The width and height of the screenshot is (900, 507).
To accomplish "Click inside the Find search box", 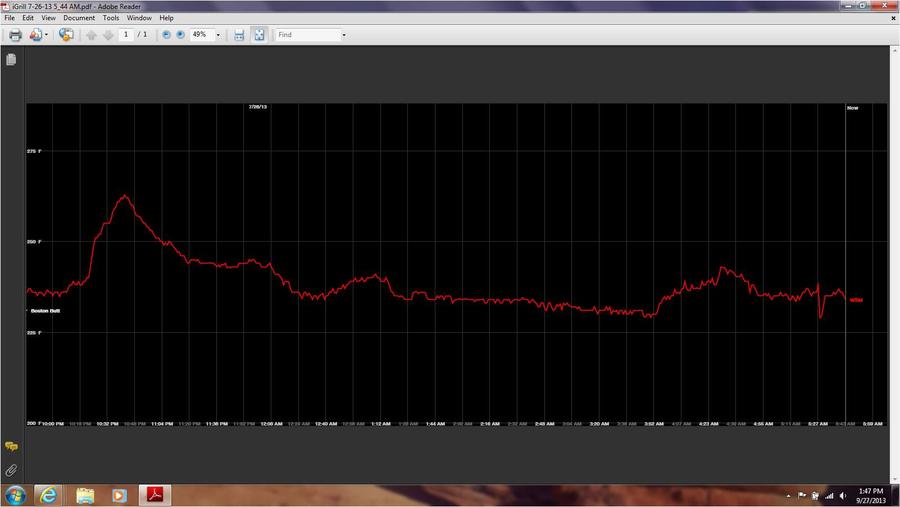I will [x=305, y=35].
